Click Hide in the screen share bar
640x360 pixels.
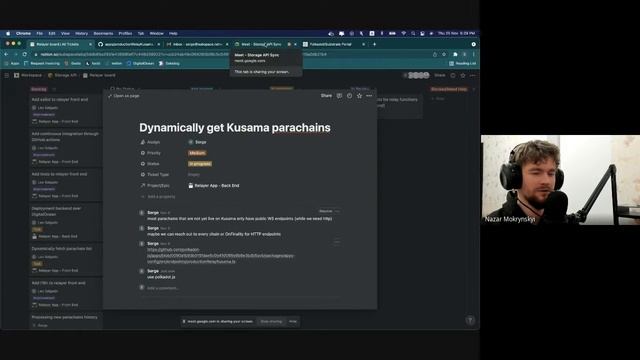coord(293,322)
